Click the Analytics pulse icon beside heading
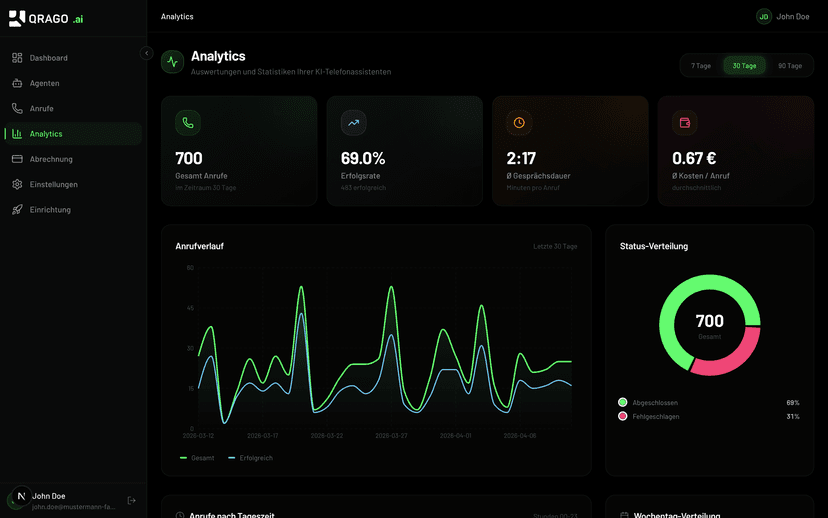This screenshot has height=518, width=828. [x=173, y=62]
